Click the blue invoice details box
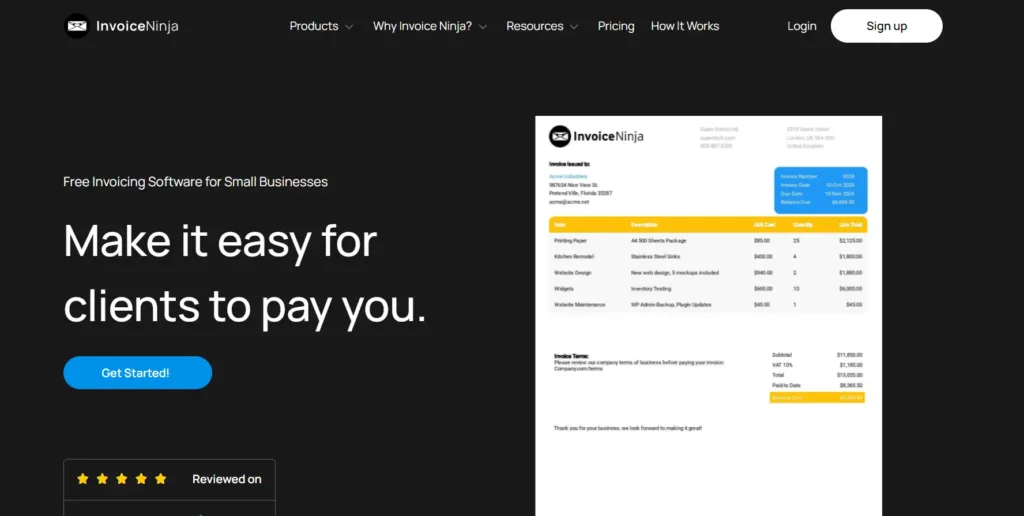Screen dimensions: 1024x516 pyautogui.click(x=821, y=190)
